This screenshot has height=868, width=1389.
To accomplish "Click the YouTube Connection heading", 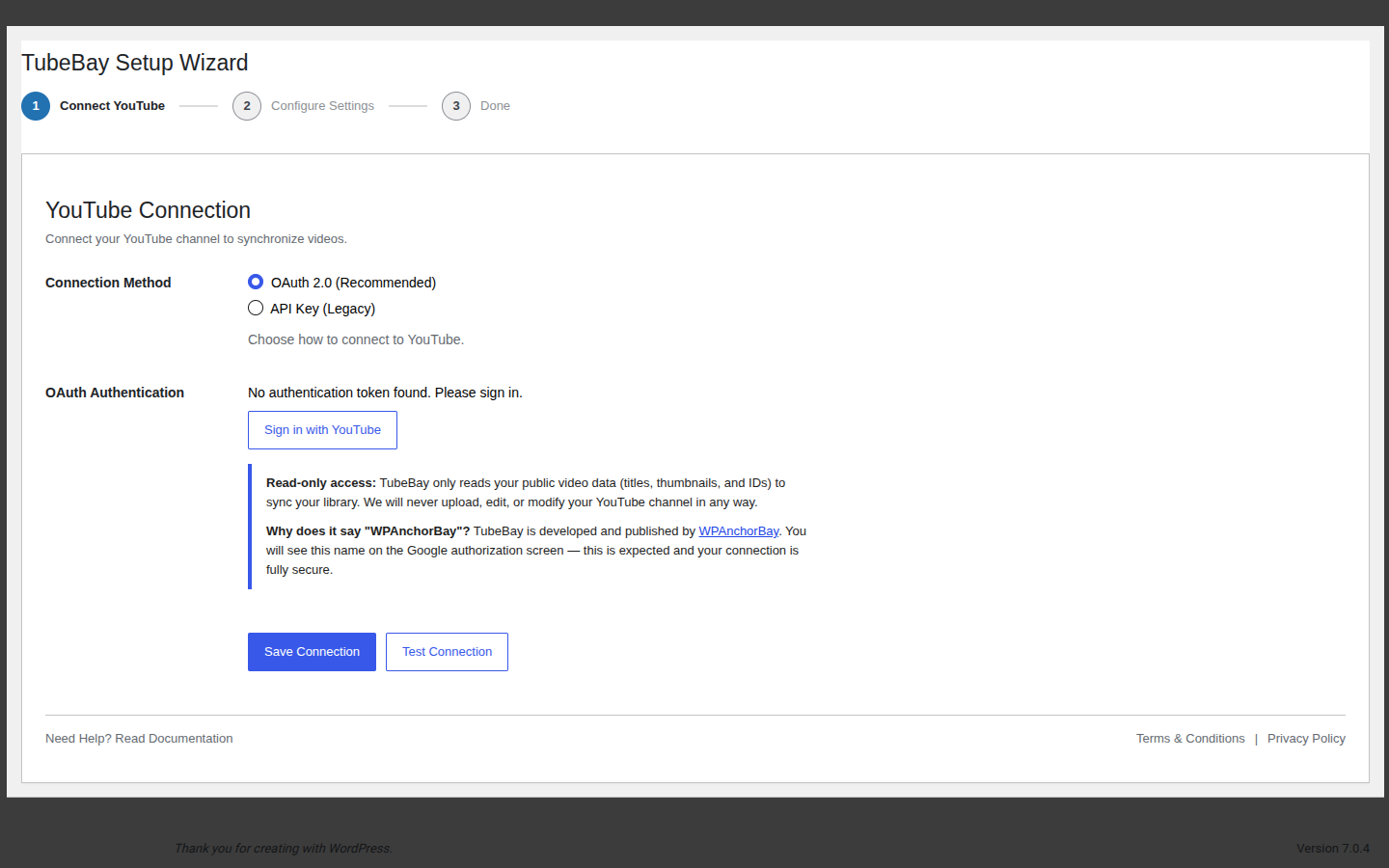I will click(148, 210).
